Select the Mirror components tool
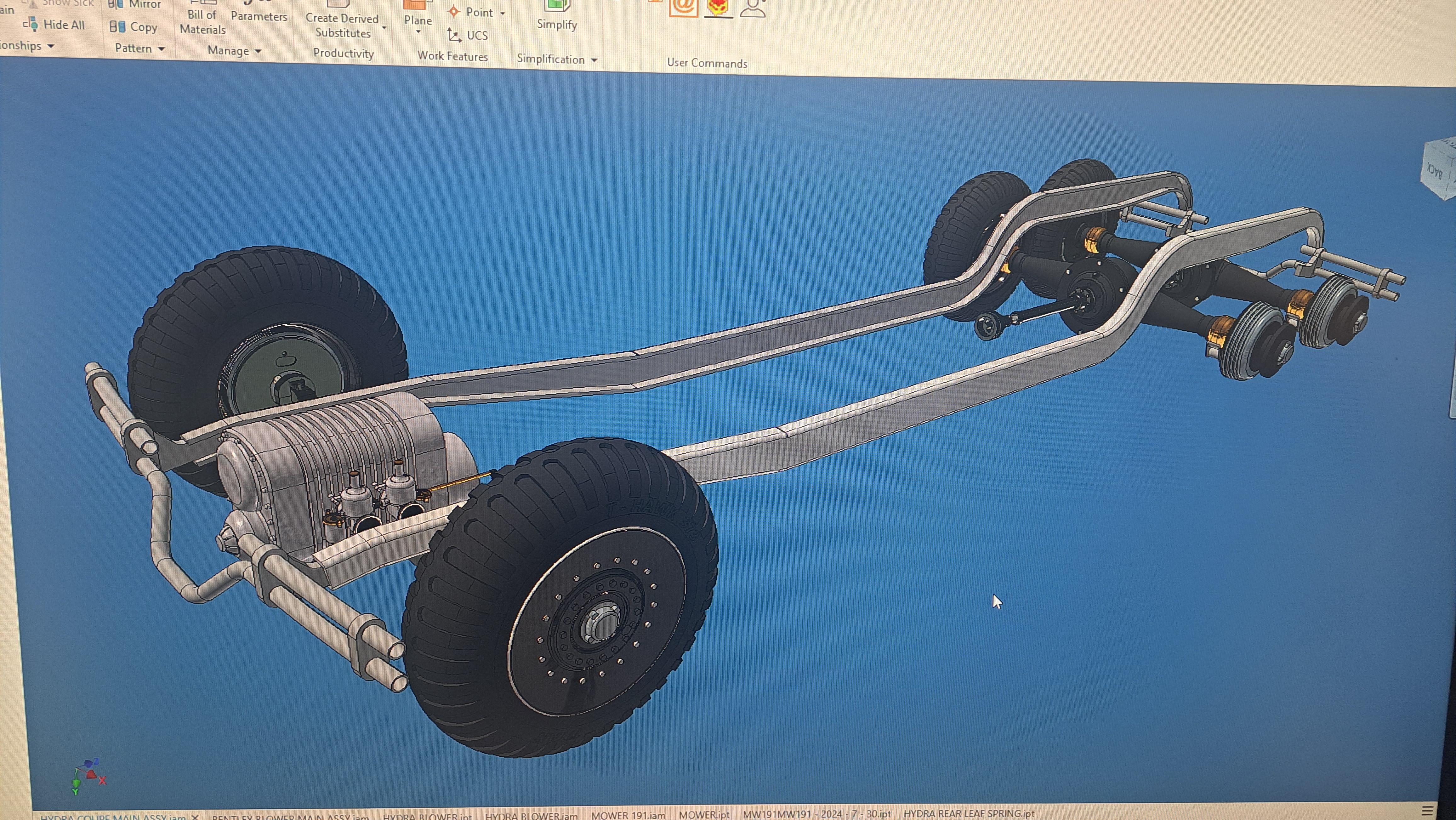This screenshot has width=1456, height=820. pyautogui.click(x=134, y=4)
